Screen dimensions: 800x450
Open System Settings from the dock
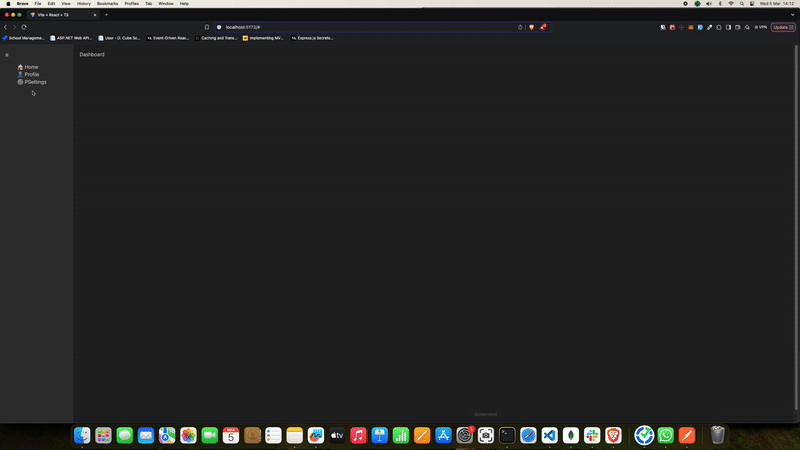[x=465, y=435]
